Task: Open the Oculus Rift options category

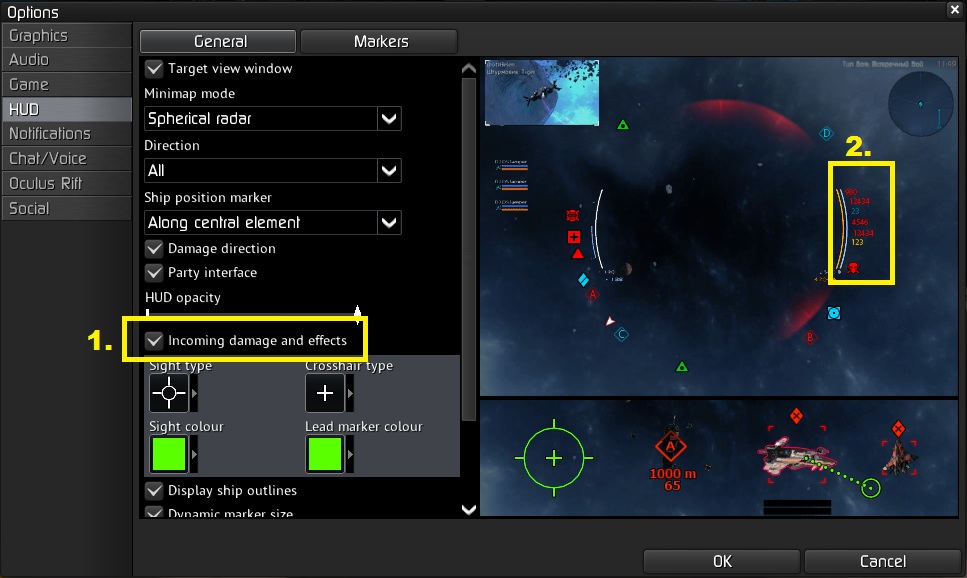Action: tap(67, 184)
